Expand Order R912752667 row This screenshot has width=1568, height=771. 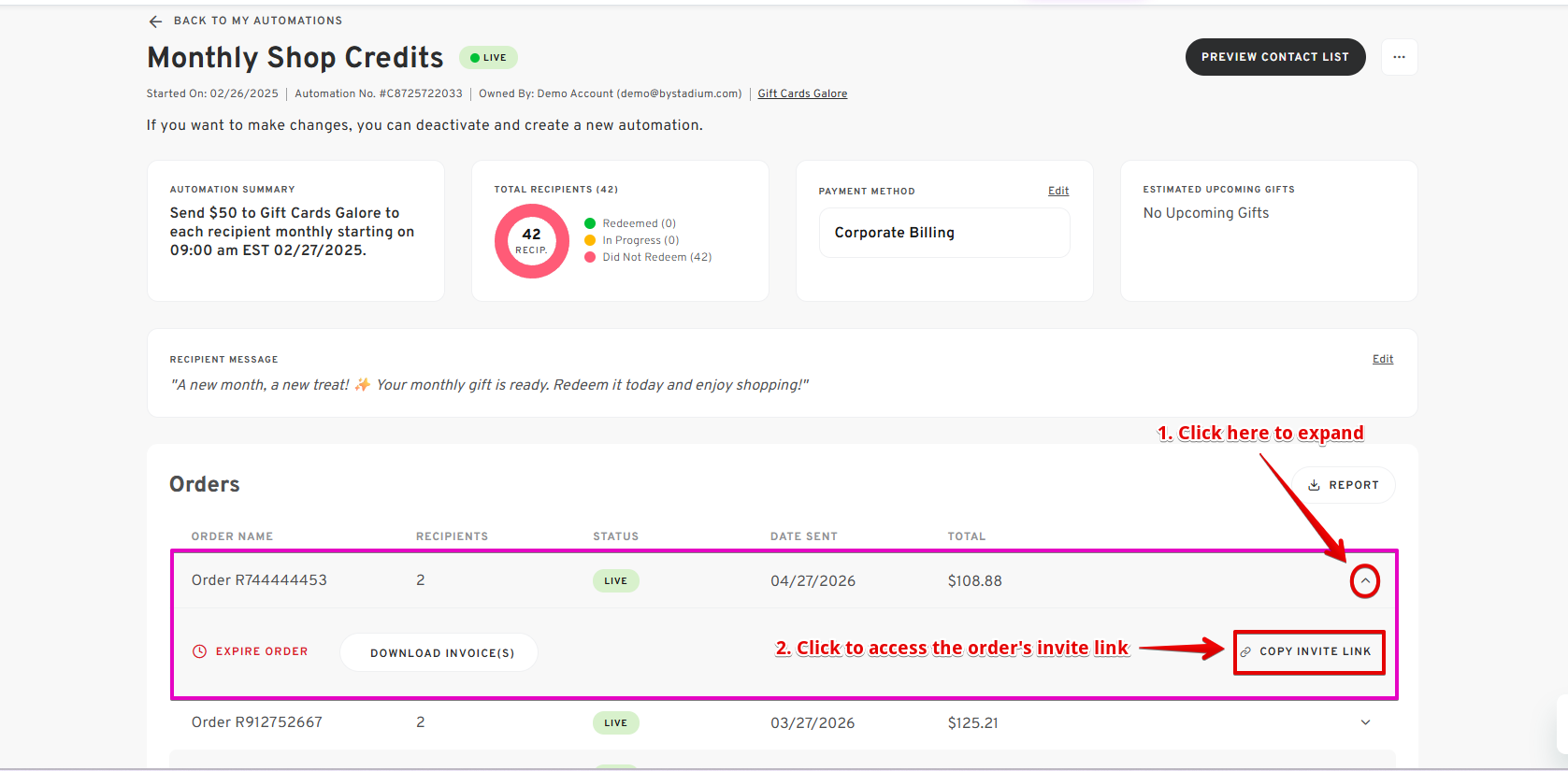point(1365,722)
